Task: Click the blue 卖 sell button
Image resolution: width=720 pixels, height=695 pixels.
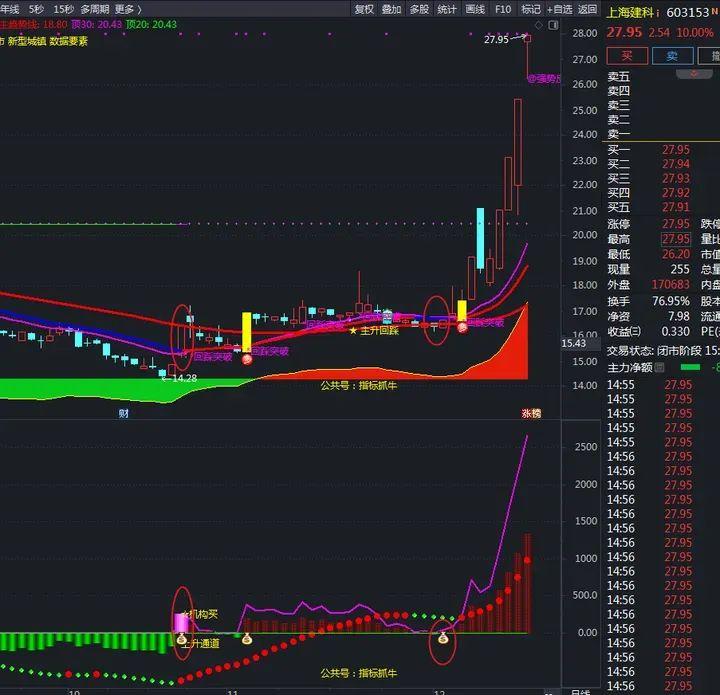Action: tap(672, 56)
